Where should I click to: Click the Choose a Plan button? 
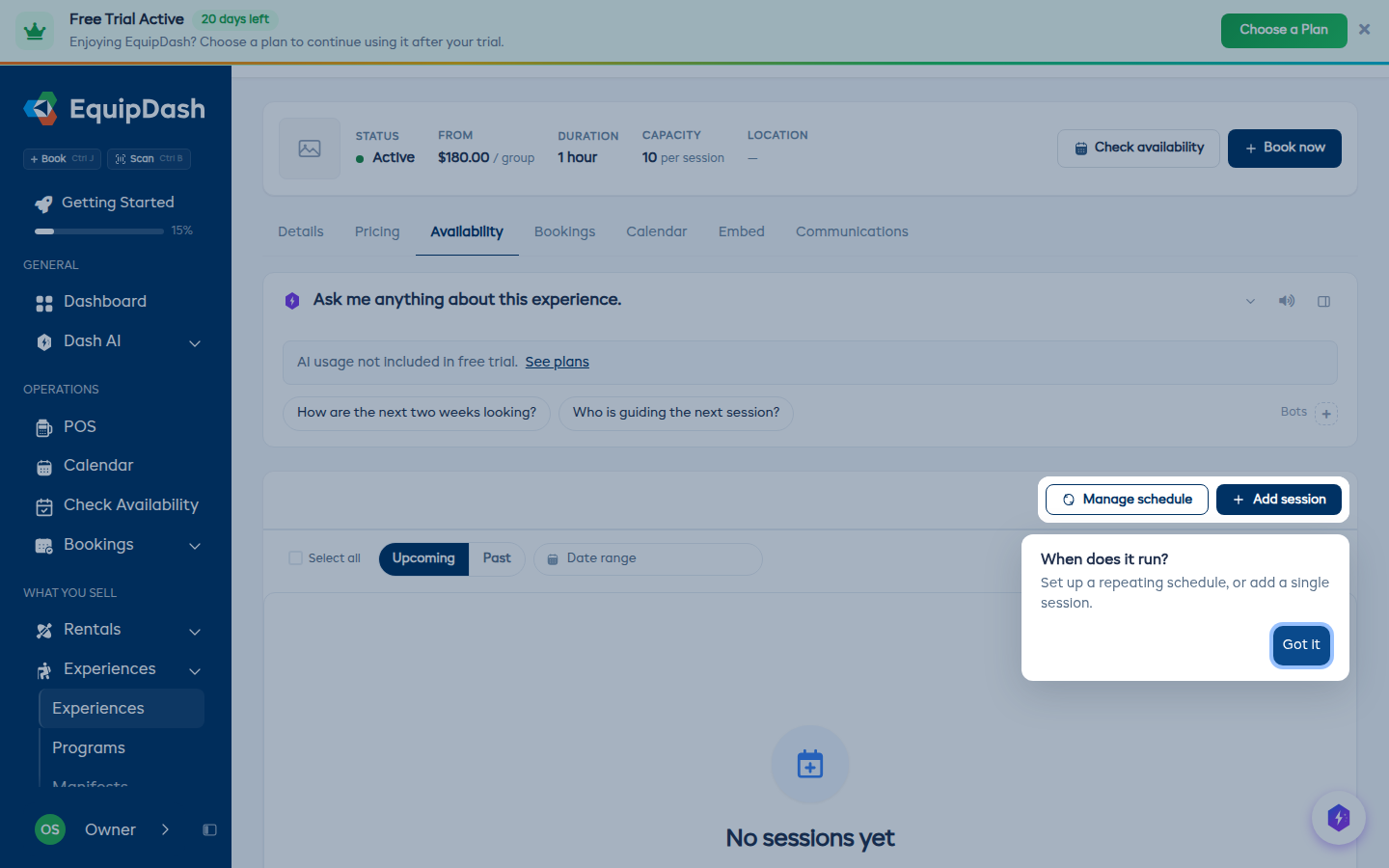[x=1284, y=30]
